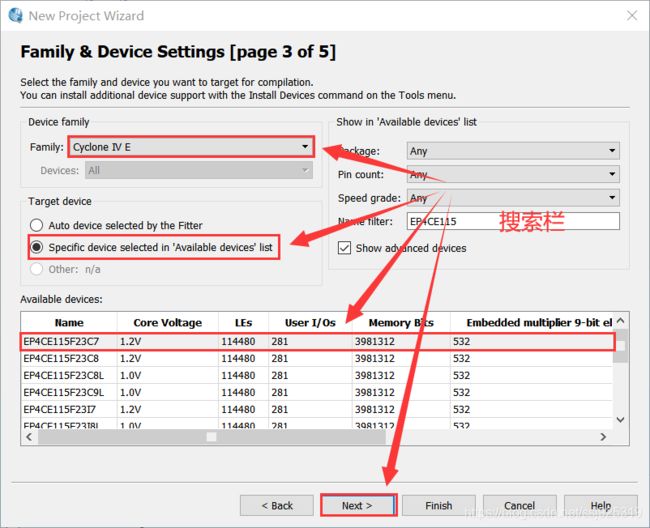This screenshot has height=528, width=650.
Task: Open the Pin count dropdown
Action: (x=513, y=174)
